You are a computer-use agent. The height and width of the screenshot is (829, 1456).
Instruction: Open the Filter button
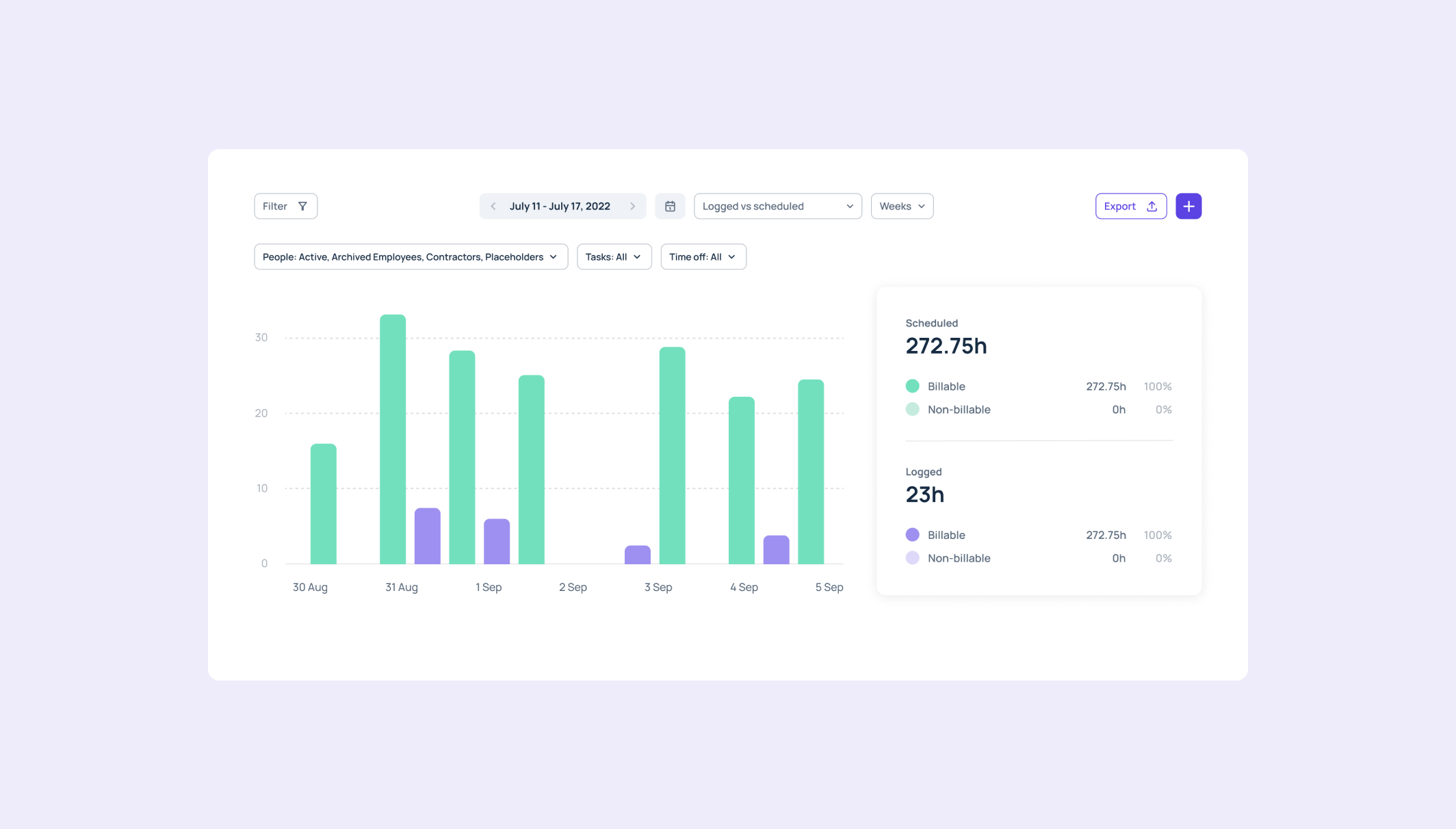point(285,206)
